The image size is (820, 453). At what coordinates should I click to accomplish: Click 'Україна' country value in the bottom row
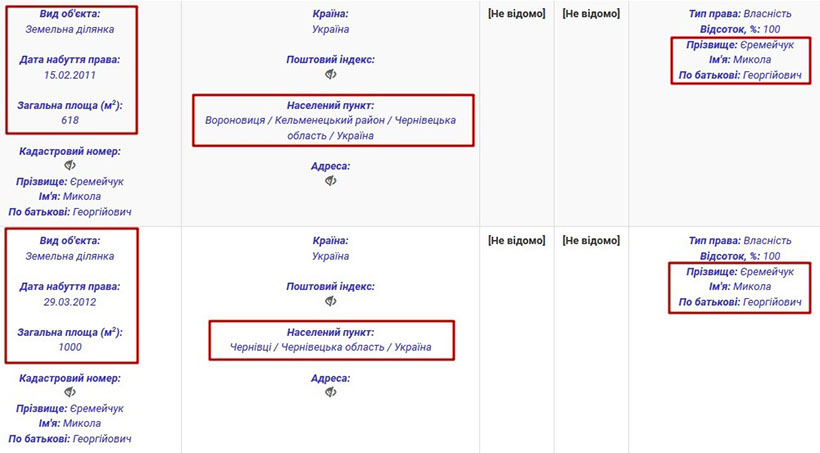[x=330, y=256]
